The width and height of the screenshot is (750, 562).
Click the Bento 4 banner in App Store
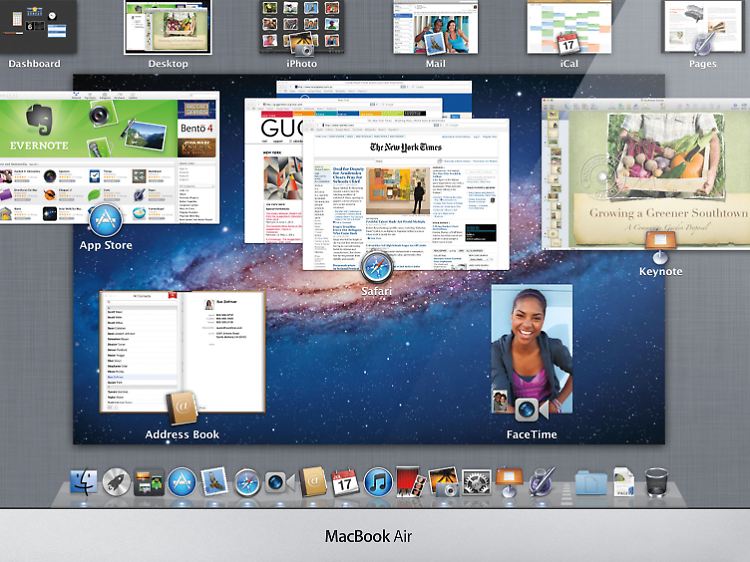(x=197, y=128)
